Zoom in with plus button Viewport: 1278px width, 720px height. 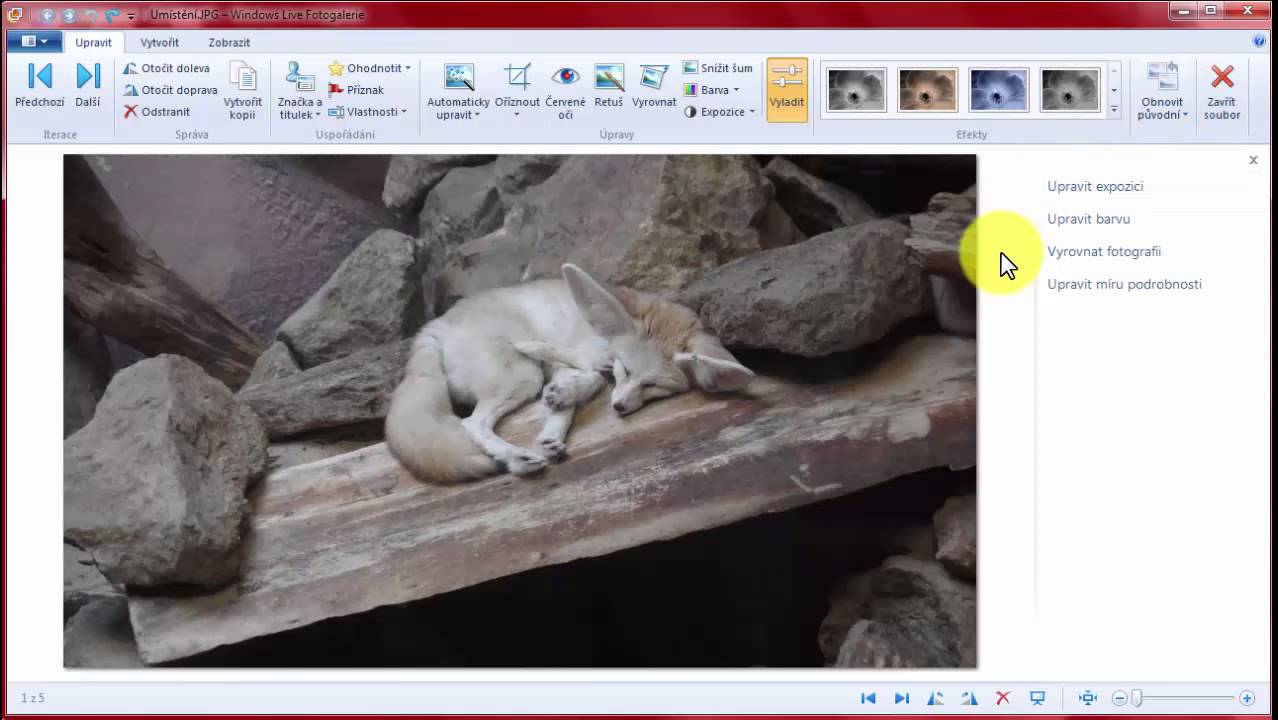pyautogui.click(x=1247, y=698)
